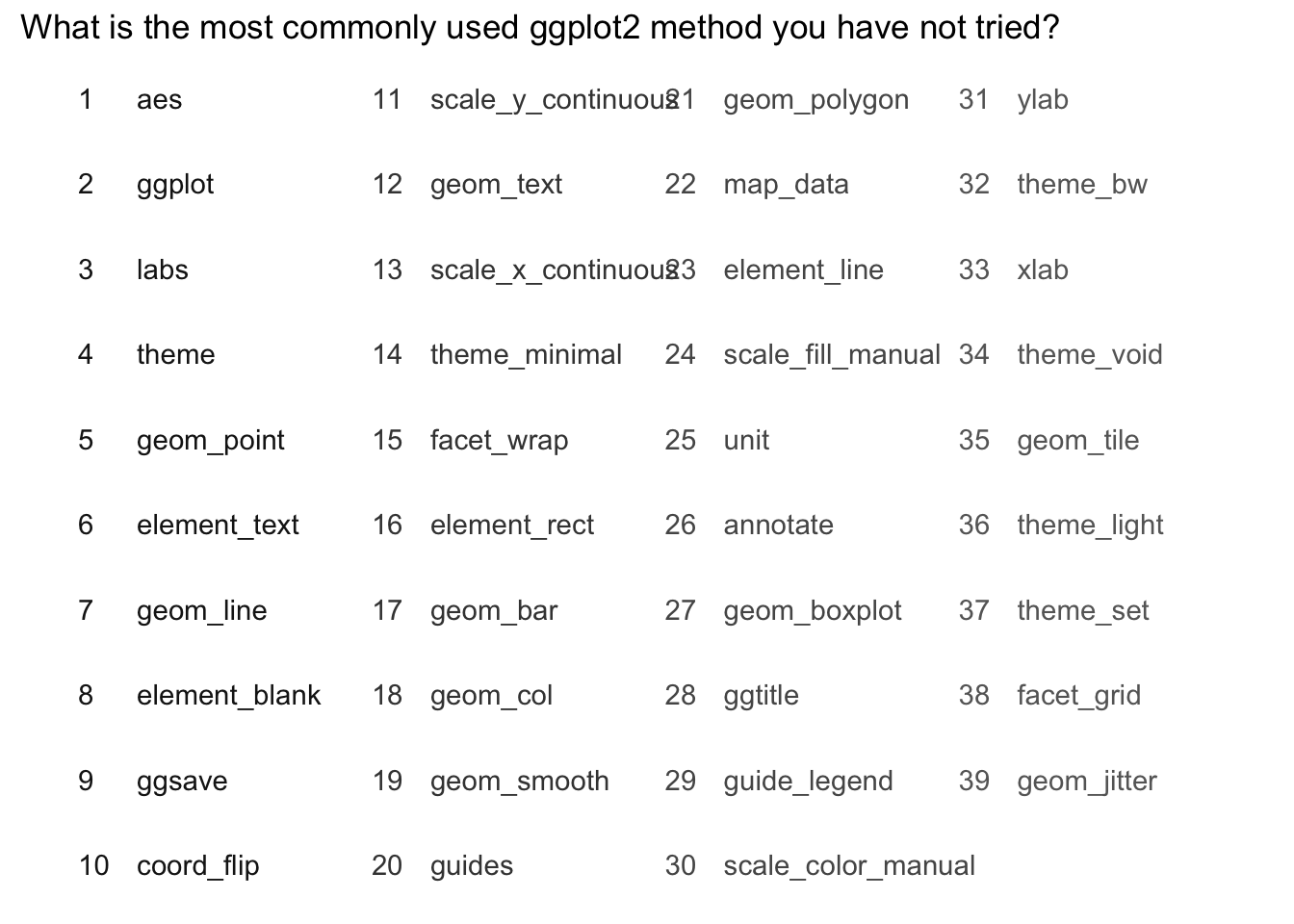The height and width of the screenshot is (924, 1294).
Task: Click the 'theme_minimal' list item
Action: click(x=526, y=355)
